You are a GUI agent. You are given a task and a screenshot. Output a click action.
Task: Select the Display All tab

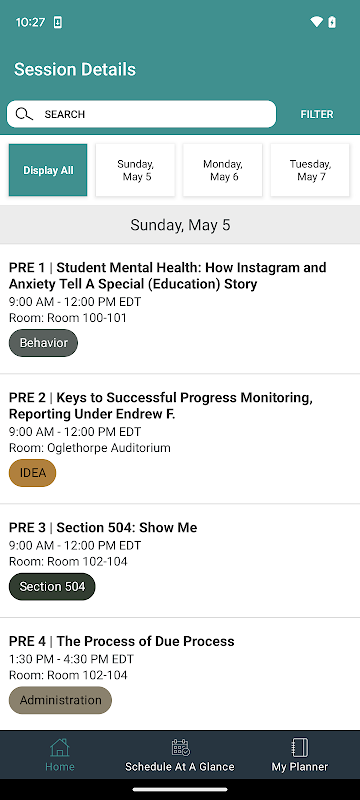(48, 170)
